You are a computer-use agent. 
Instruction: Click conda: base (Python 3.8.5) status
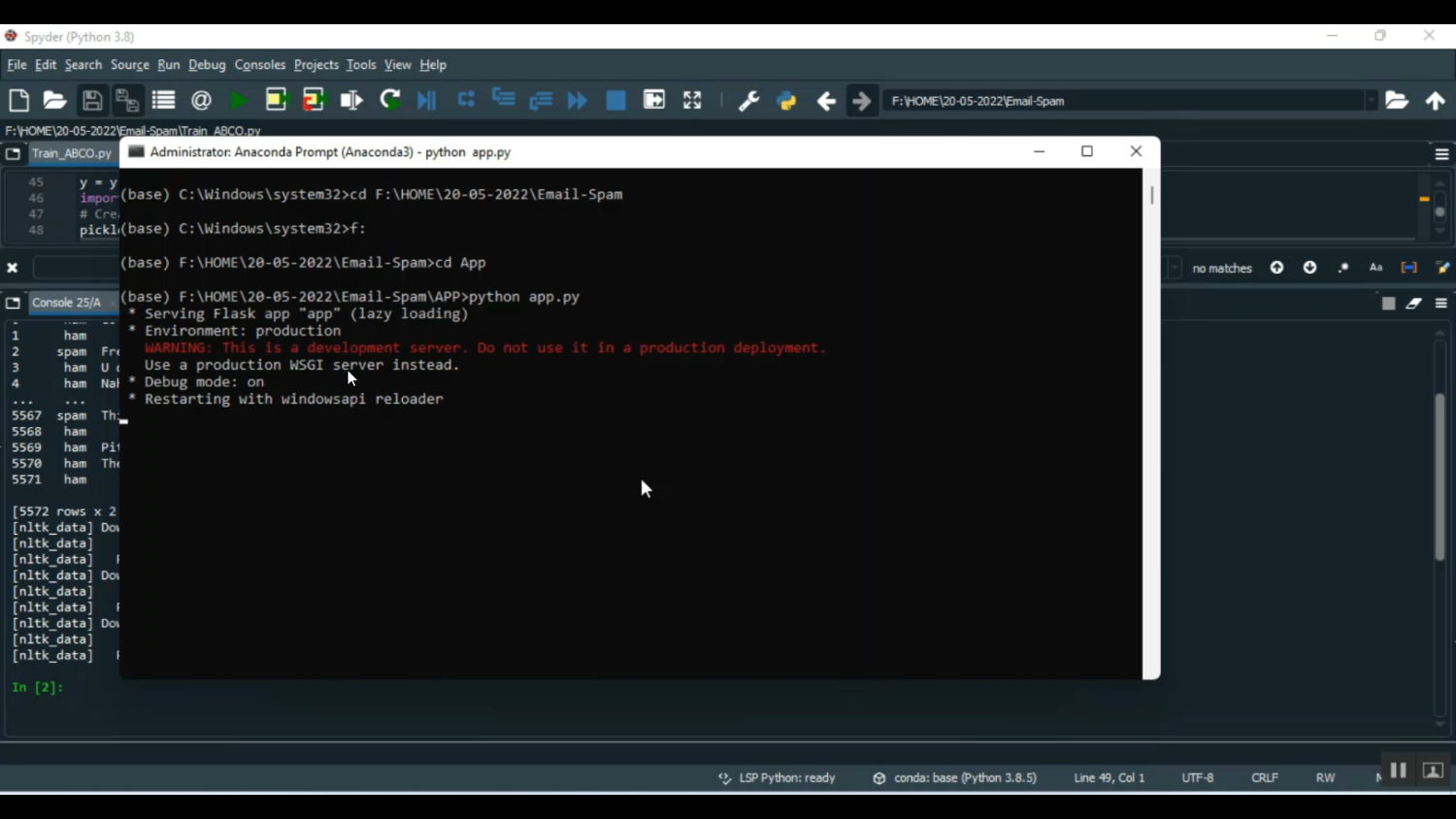click(955, 778)
